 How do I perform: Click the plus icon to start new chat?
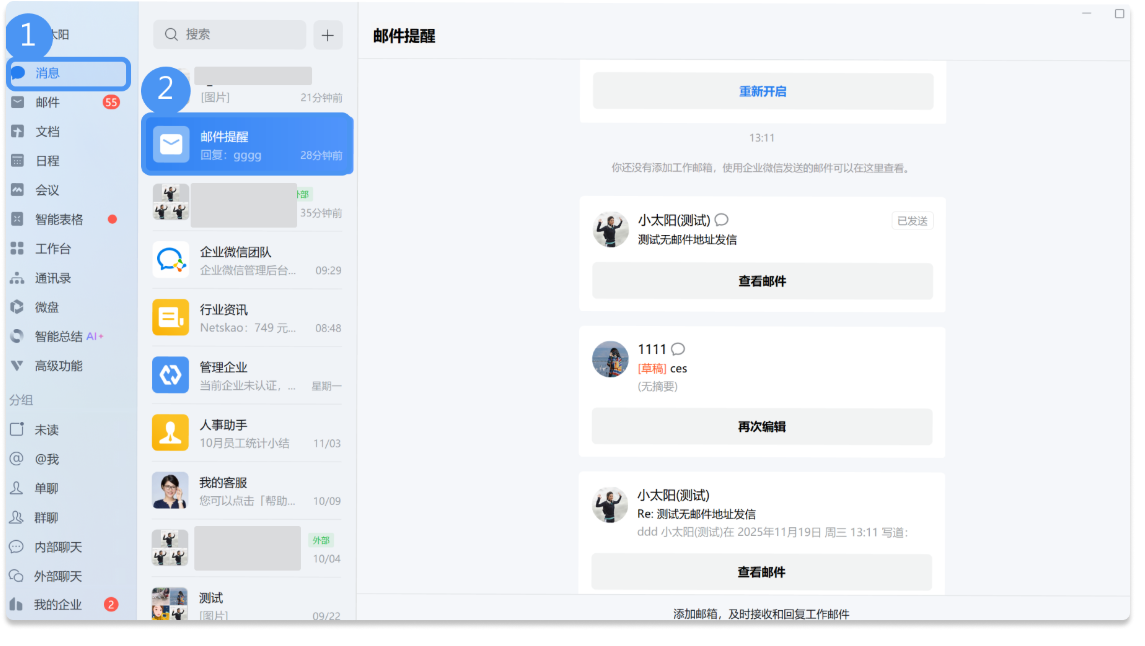click(327, 34)
